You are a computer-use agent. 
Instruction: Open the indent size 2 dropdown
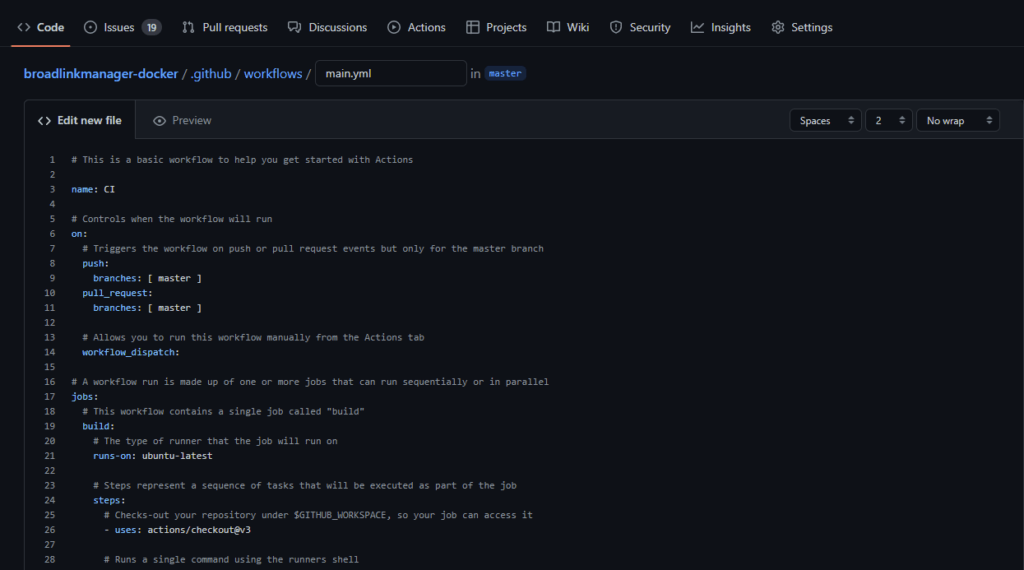(x=888, y=120)
